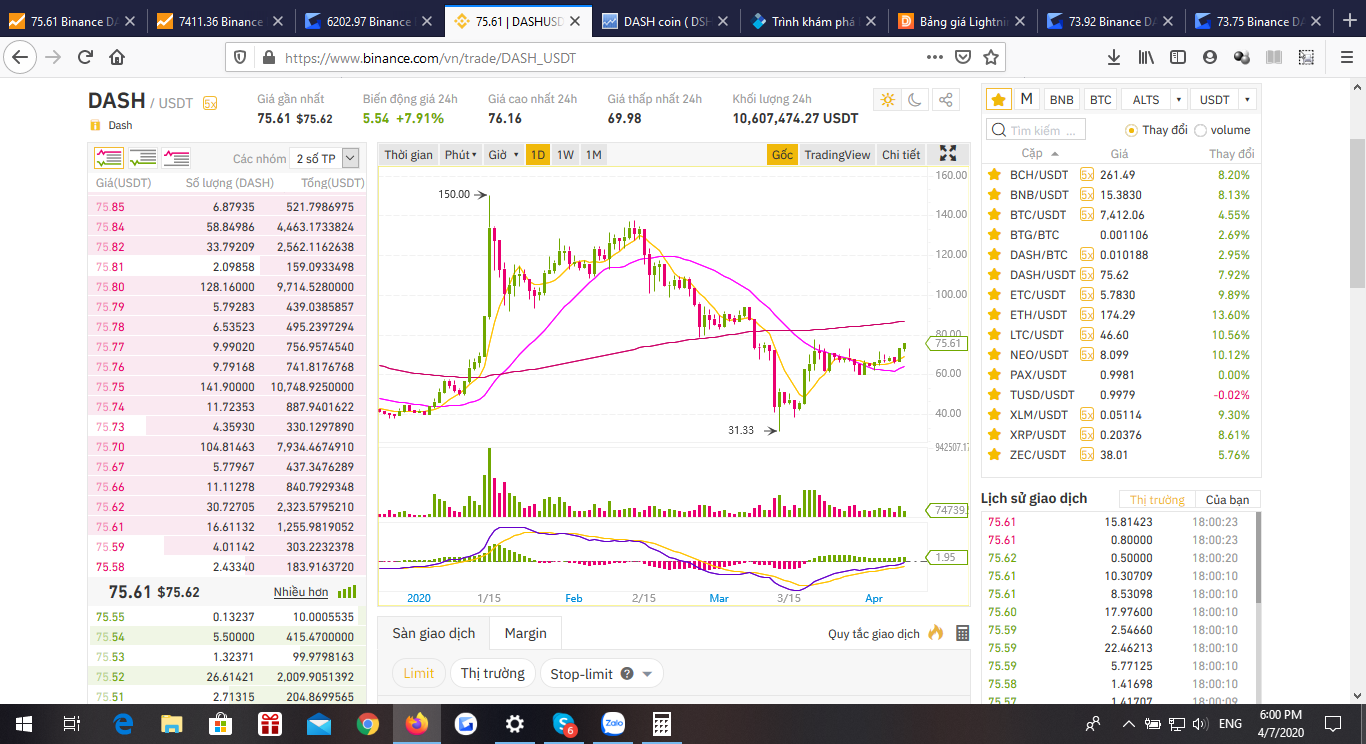Select the BNB market tab

pos(1062,100)
